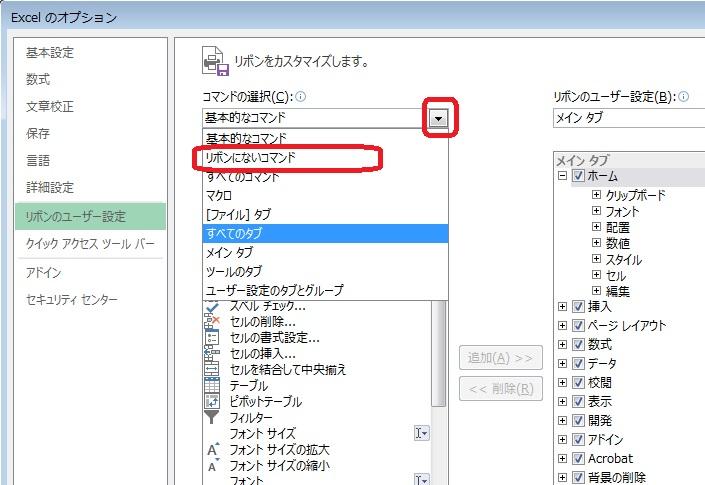Expand the セル group
Screen dimensions: 705x485
pyautogui.click(x=596, y=275)
